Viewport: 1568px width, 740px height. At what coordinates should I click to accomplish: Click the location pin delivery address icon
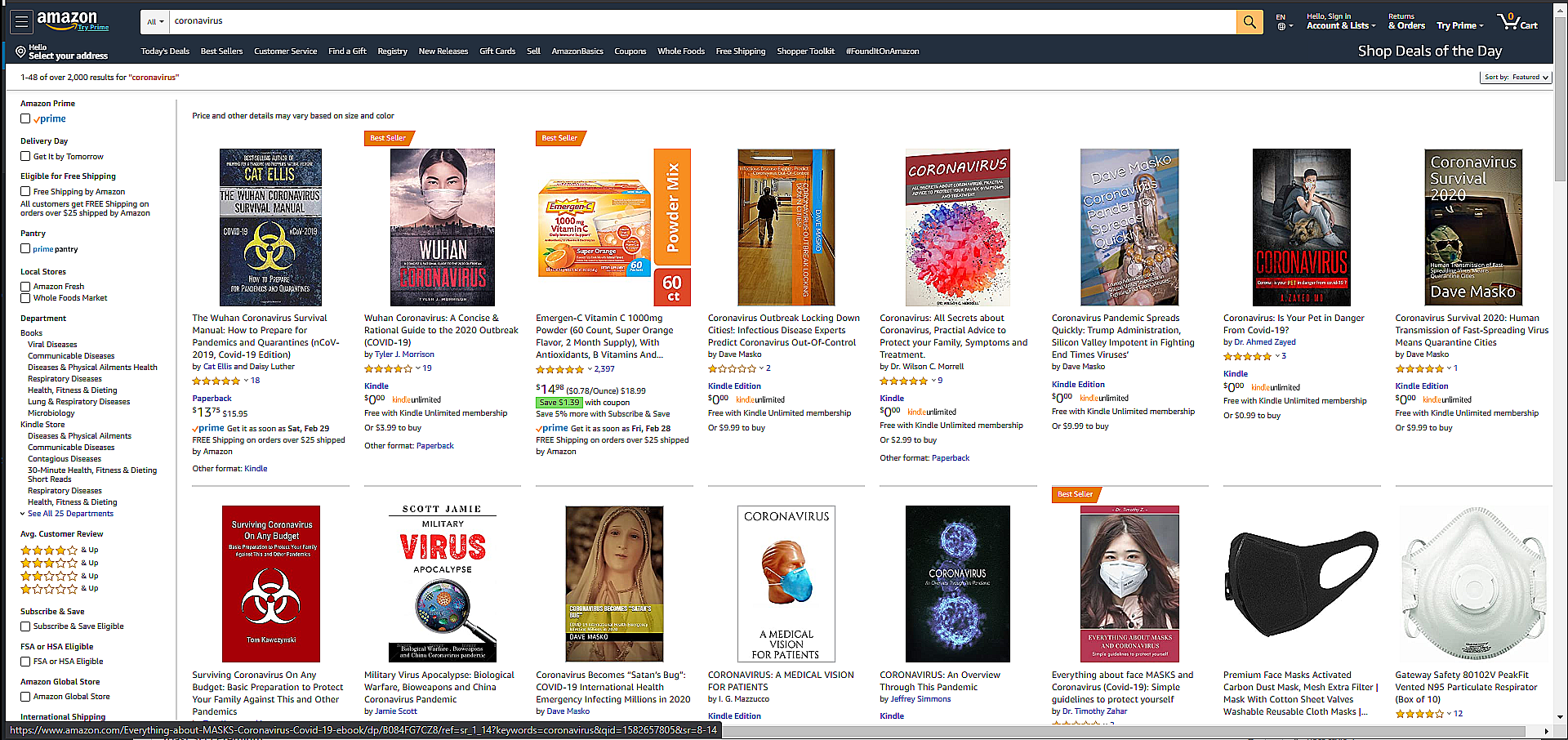click(x=20, y=51)
